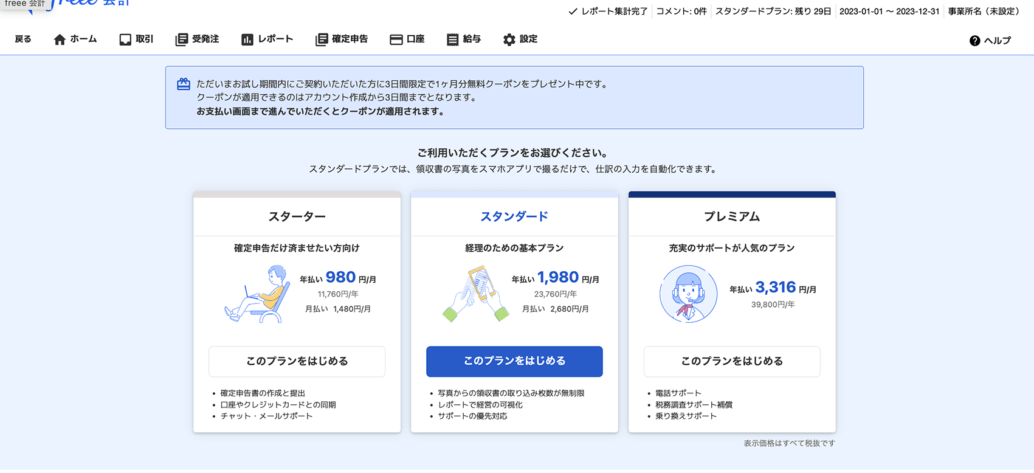1034x473 pixels.
Task: Open the ホーム menu
Action: pyautogui.click(x=75, y=40)
